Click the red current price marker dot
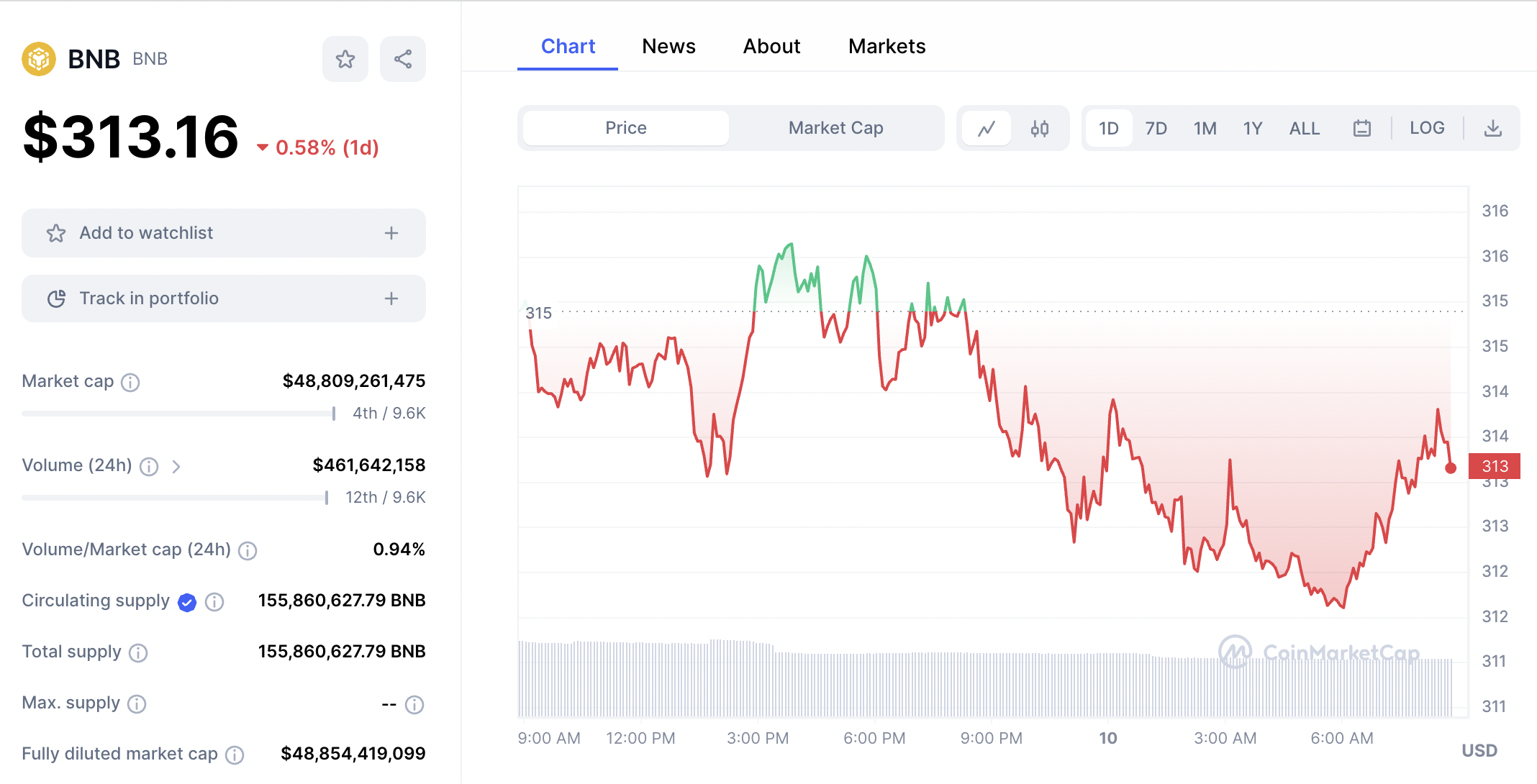 point(1451,468)
